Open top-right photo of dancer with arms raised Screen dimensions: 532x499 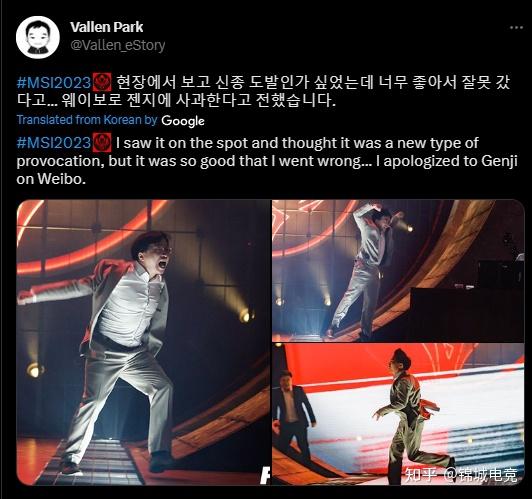(x=398, y=271)
